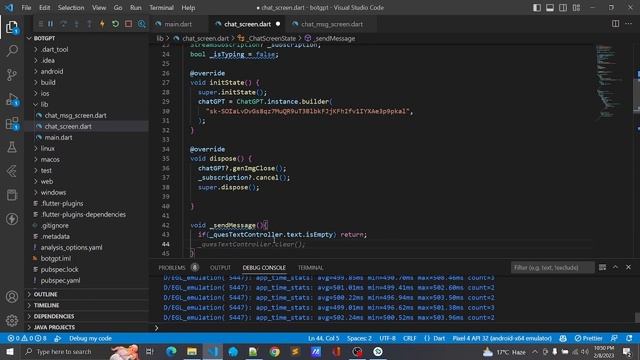Select Pixel 4 API 32 device
The image size is (640, 360).
click(x=502, y=338)
